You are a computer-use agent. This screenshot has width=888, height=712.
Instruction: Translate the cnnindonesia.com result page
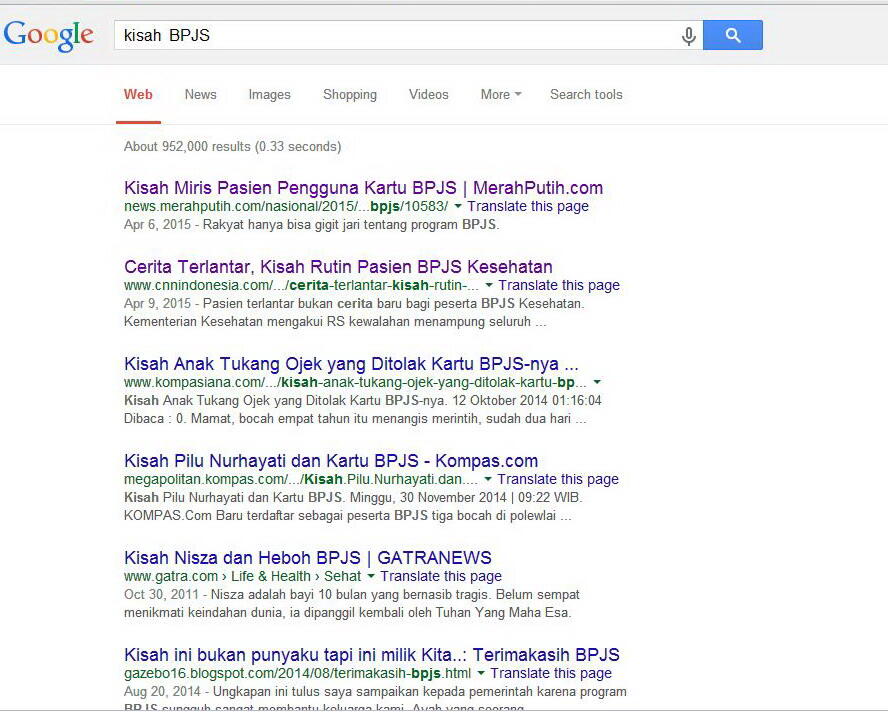pyautogui.click(x=559, y=285)
